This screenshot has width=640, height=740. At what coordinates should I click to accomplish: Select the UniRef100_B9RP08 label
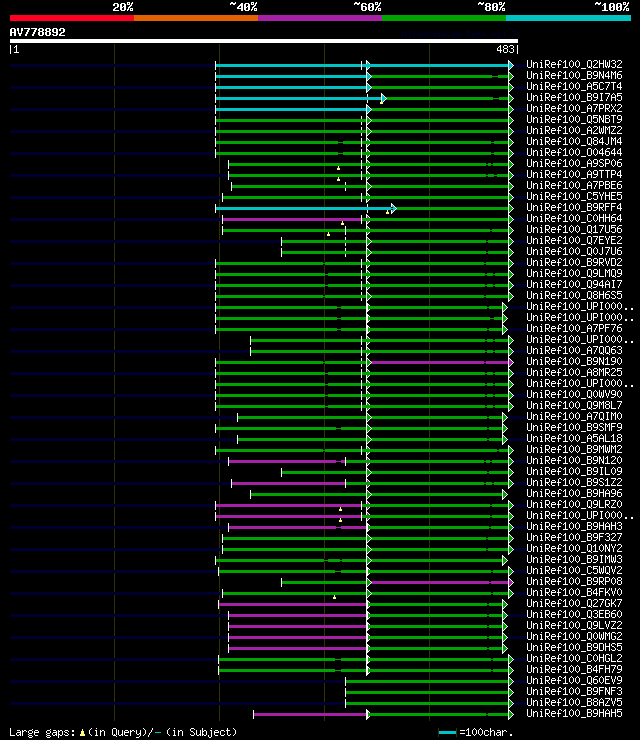point(574,582)
